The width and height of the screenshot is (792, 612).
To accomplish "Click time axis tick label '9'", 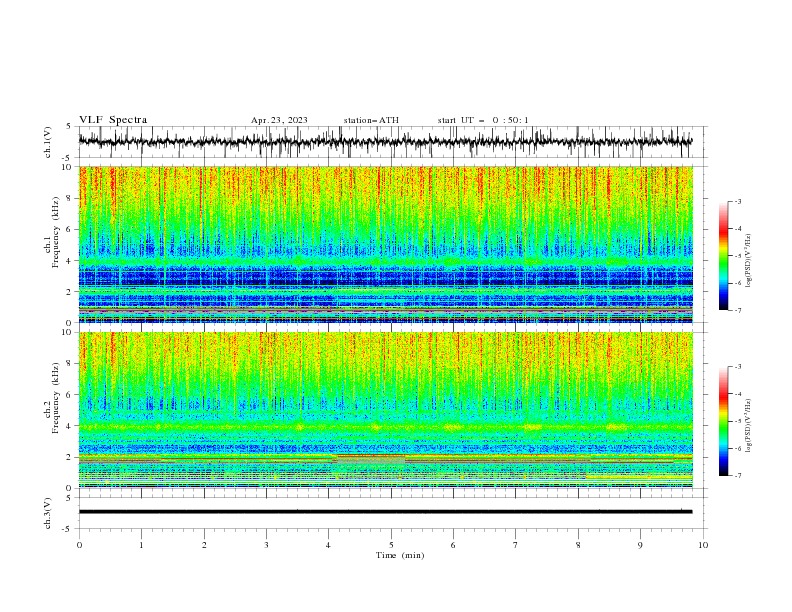I will pyautogui.click(x=640, y=545).
